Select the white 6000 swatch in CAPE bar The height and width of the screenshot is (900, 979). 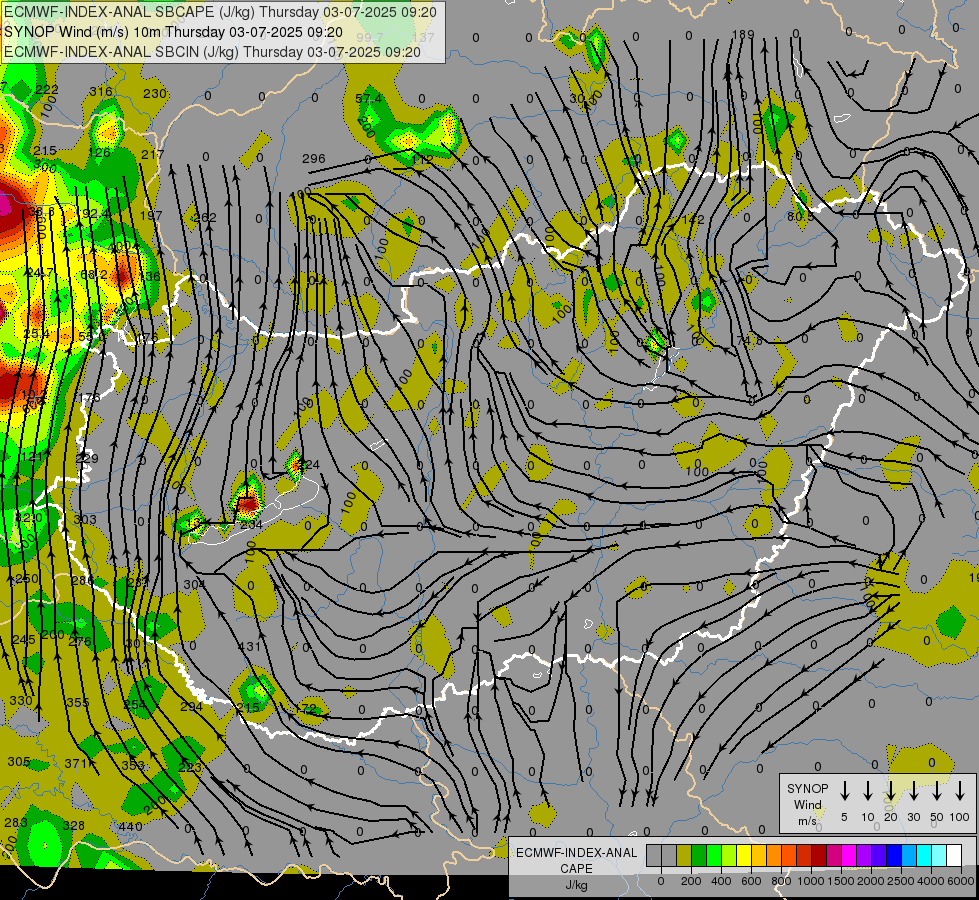pyautogui.click(x=954, y=855)
